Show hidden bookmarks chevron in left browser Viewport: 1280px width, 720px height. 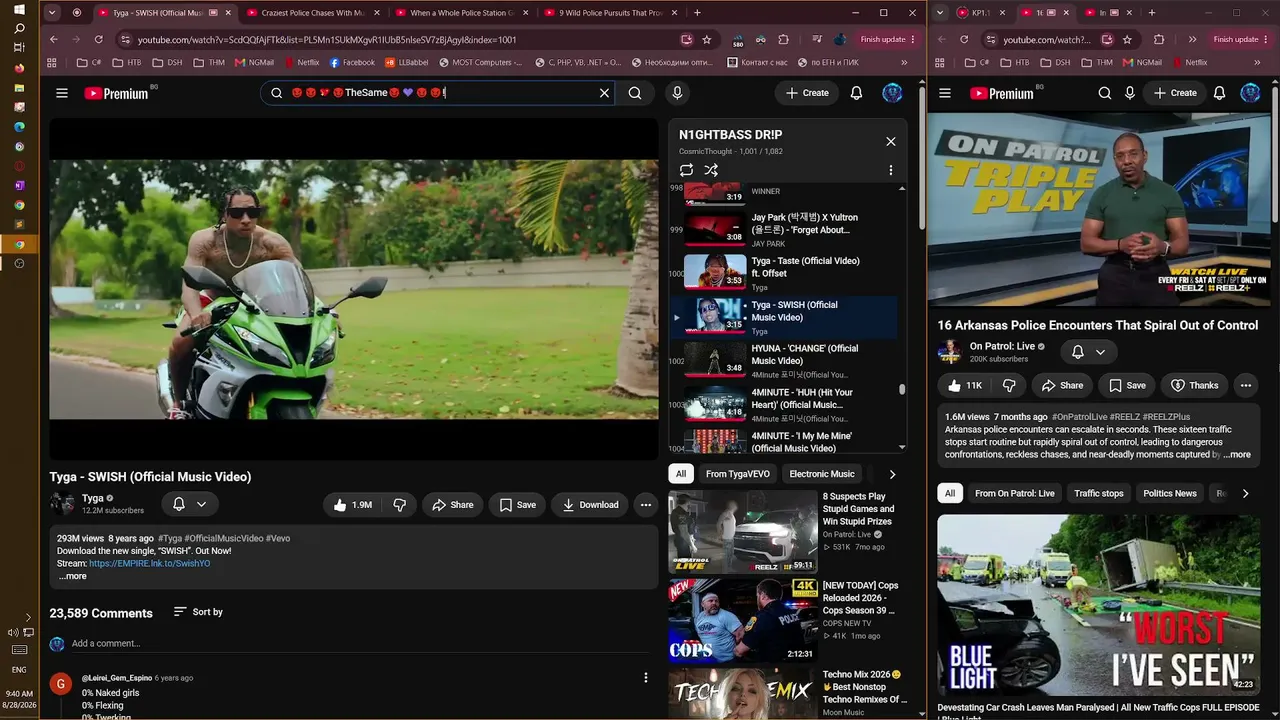click(x=904, y=62)
